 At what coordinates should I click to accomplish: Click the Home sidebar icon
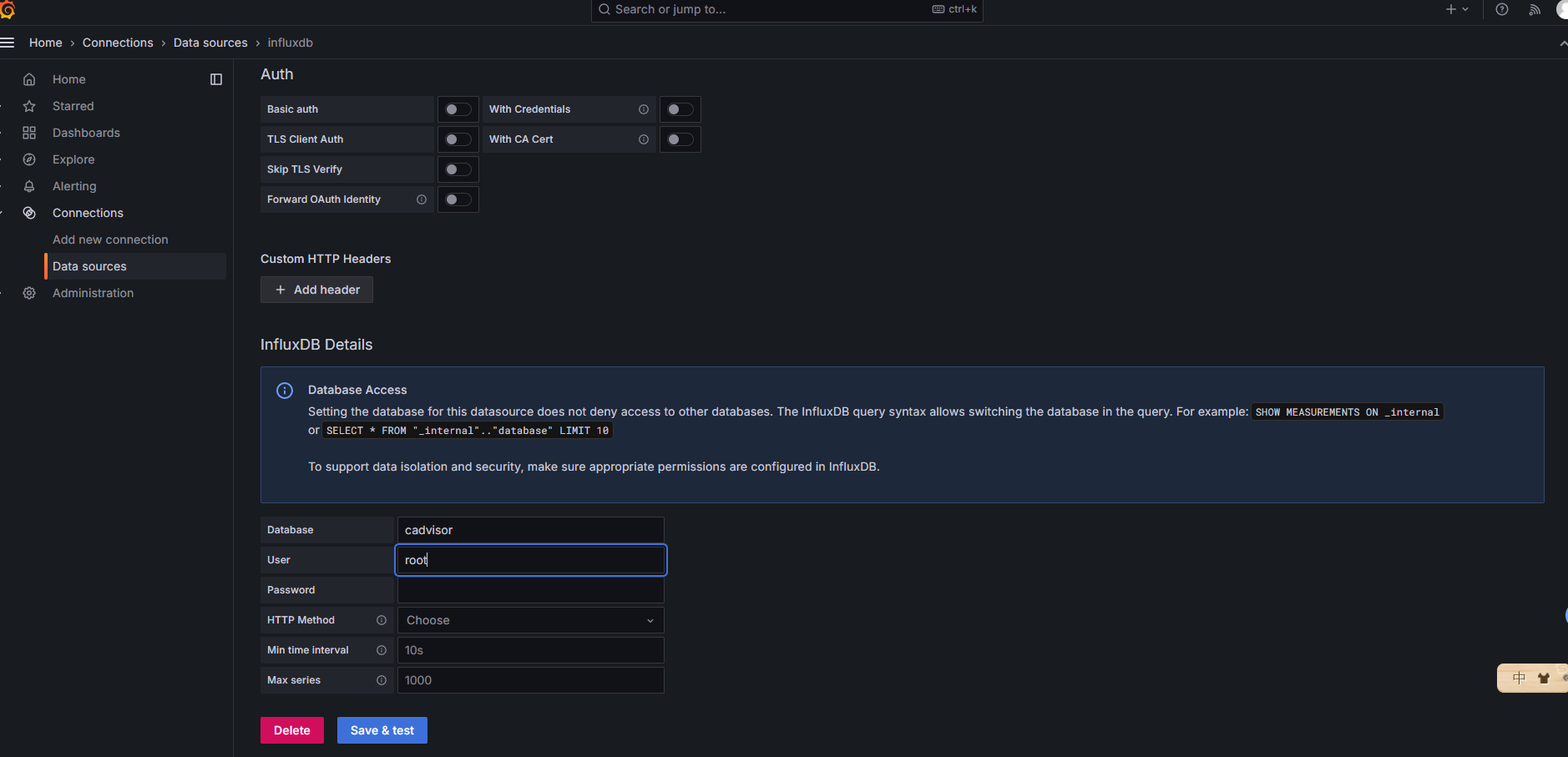29,79
